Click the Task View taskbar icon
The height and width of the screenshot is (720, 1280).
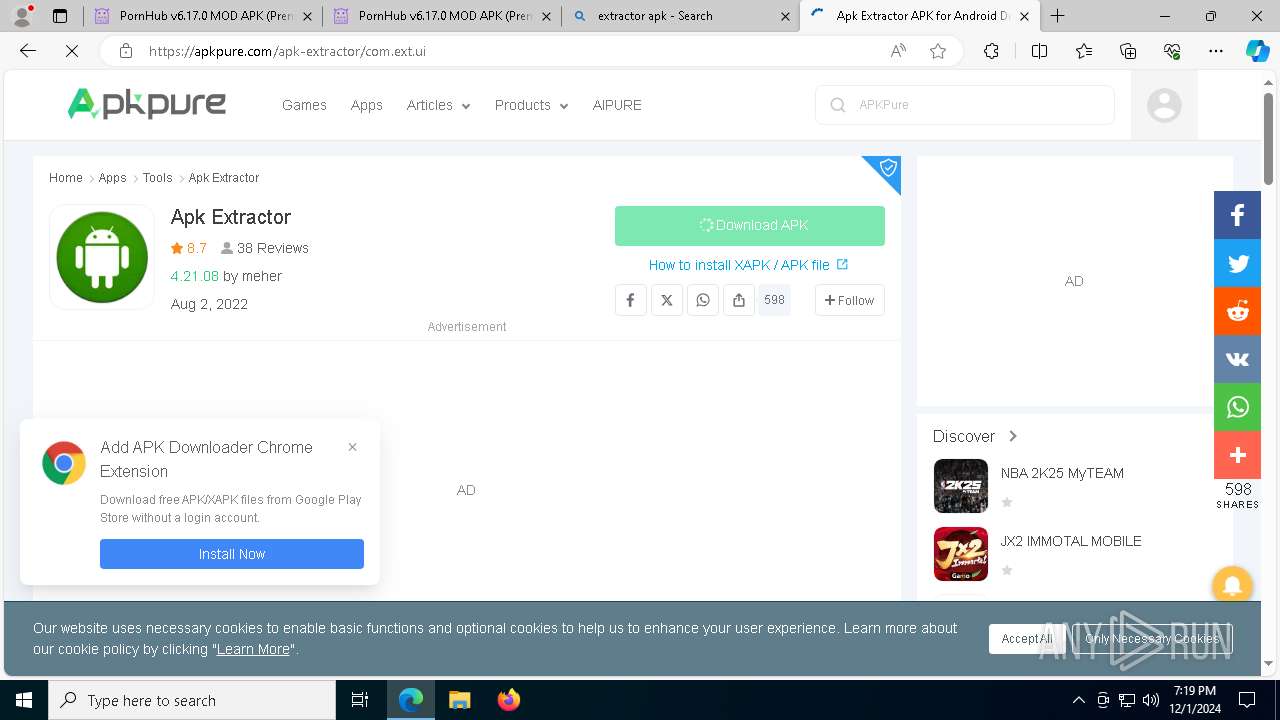pyautogui.click(x=360, y=700)
